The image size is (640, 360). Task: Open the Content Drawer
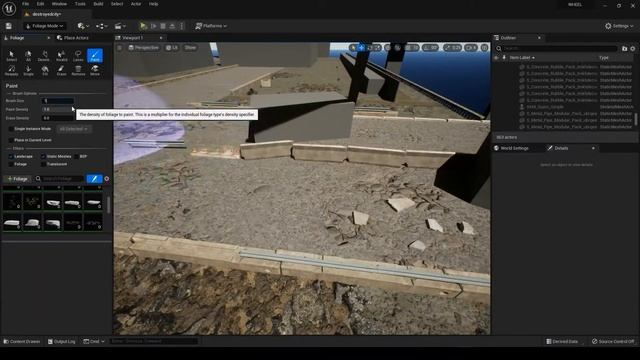(22, 342)
